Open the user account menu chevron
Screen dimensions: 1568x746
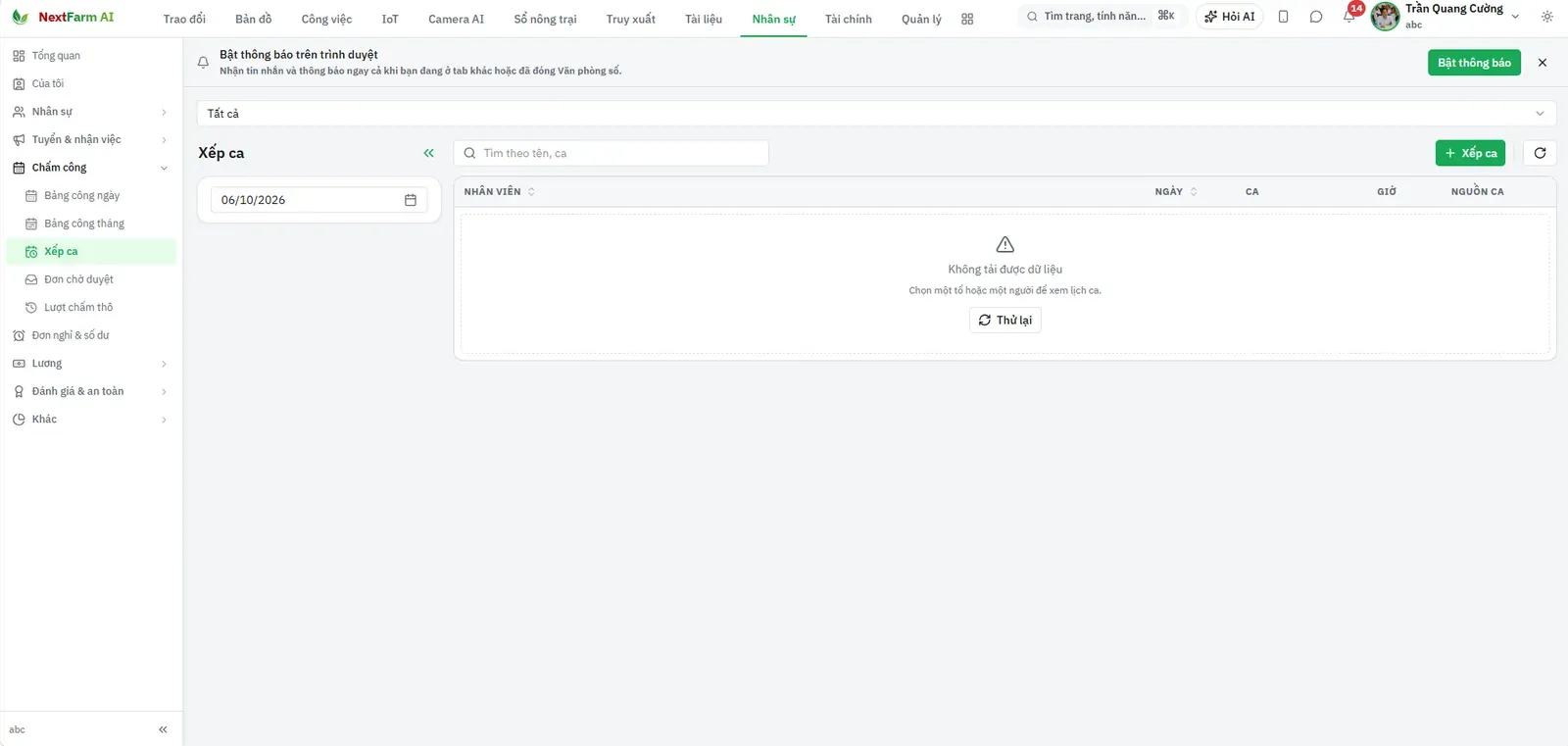pos(1515,17)
